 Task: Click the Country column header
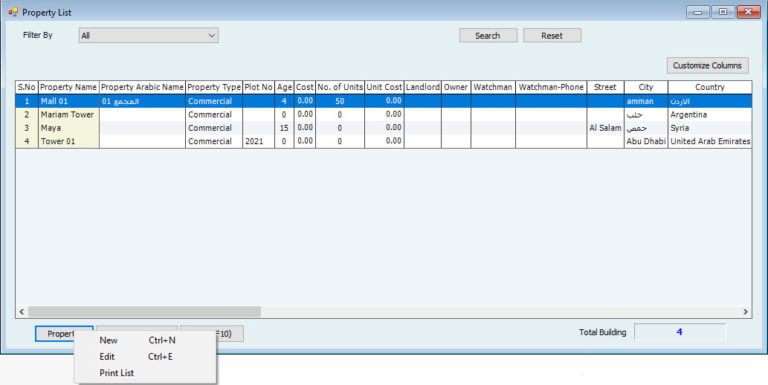point(710,87)
